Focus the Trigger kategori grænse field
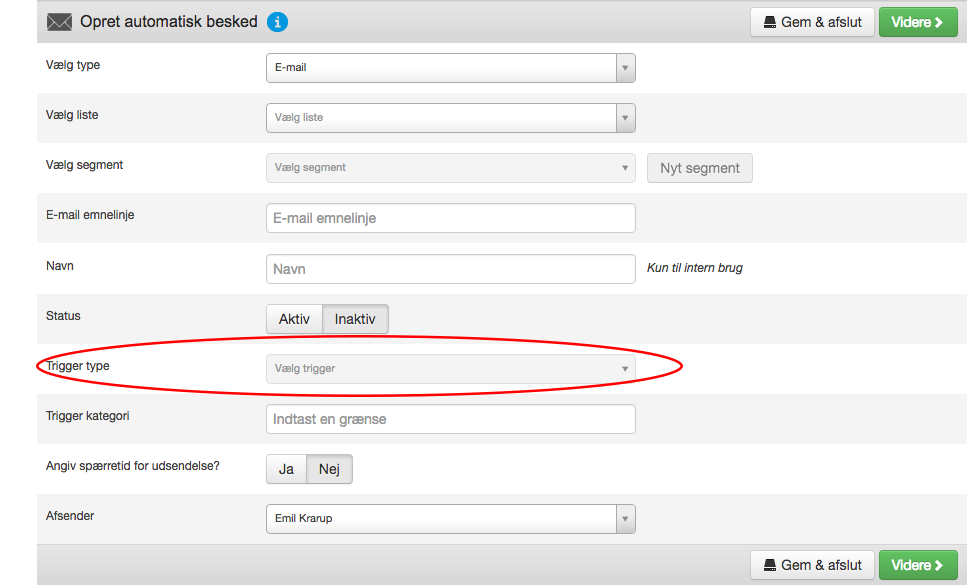Viewport: 967px width, 585px height. point(451,419)
